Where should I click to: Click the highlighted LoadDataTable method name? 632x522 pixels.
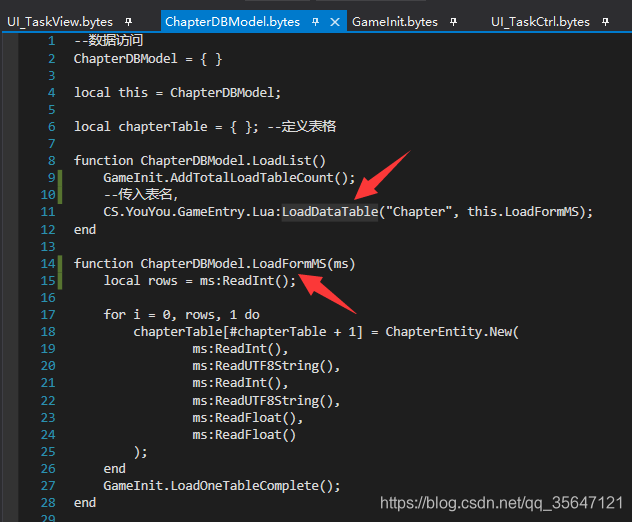330,212
